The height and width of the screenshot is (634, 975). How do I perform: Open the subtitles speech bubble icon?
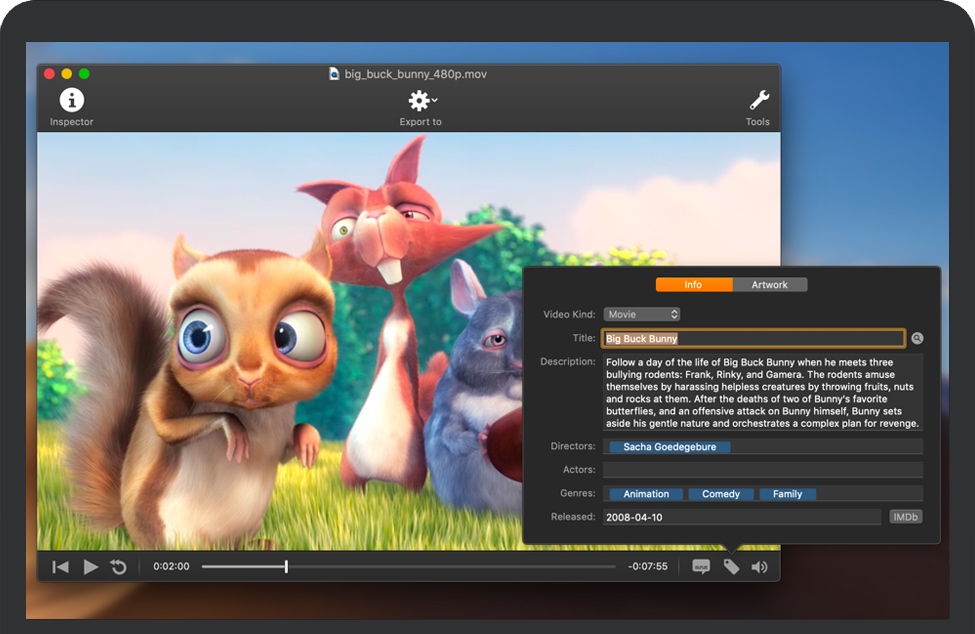point(701,567)
